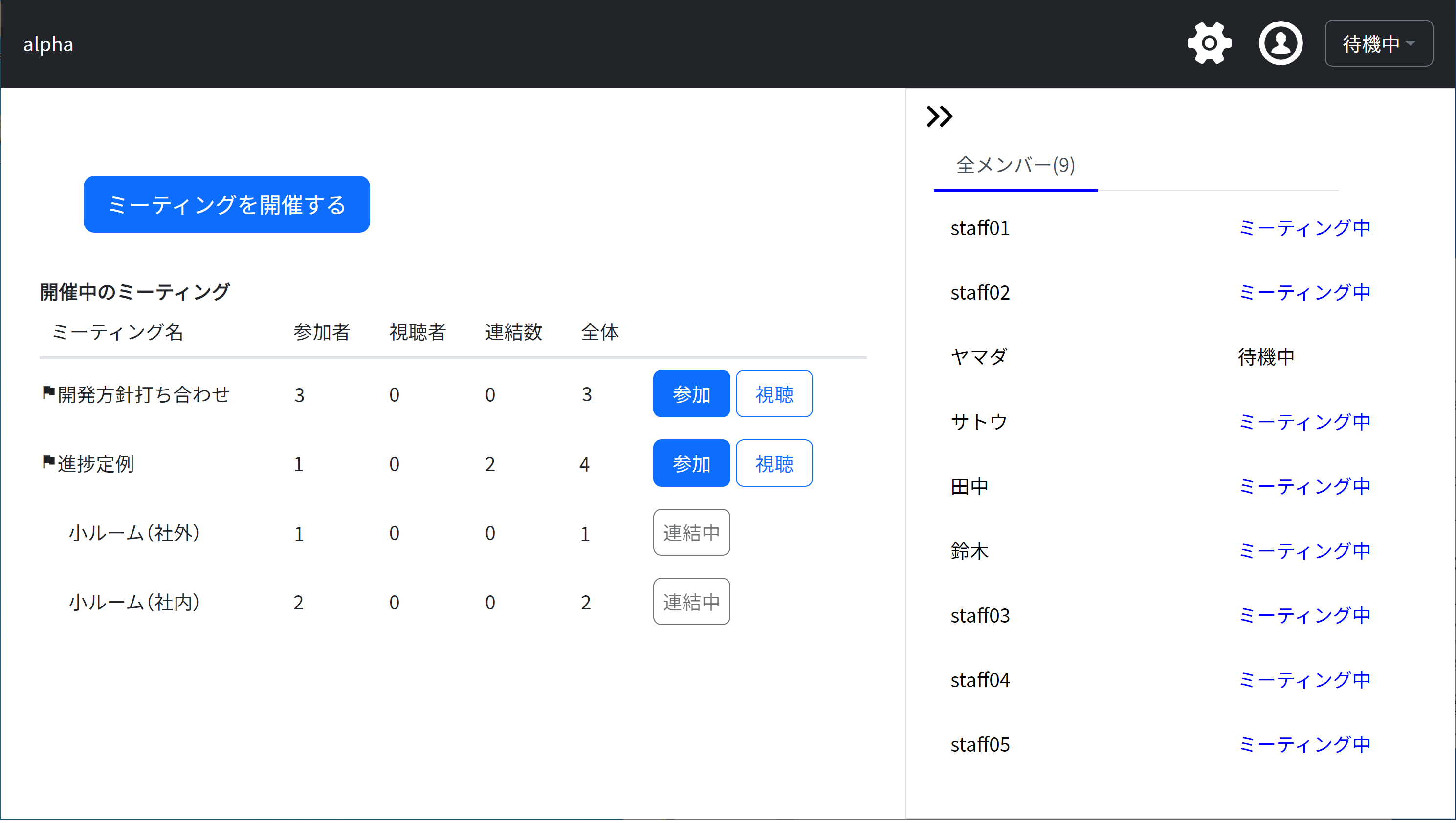The width and height of the screenshot is (1456, 823).
Task: Open staff01's ミーティング中 link
Action: [1304, 228]
